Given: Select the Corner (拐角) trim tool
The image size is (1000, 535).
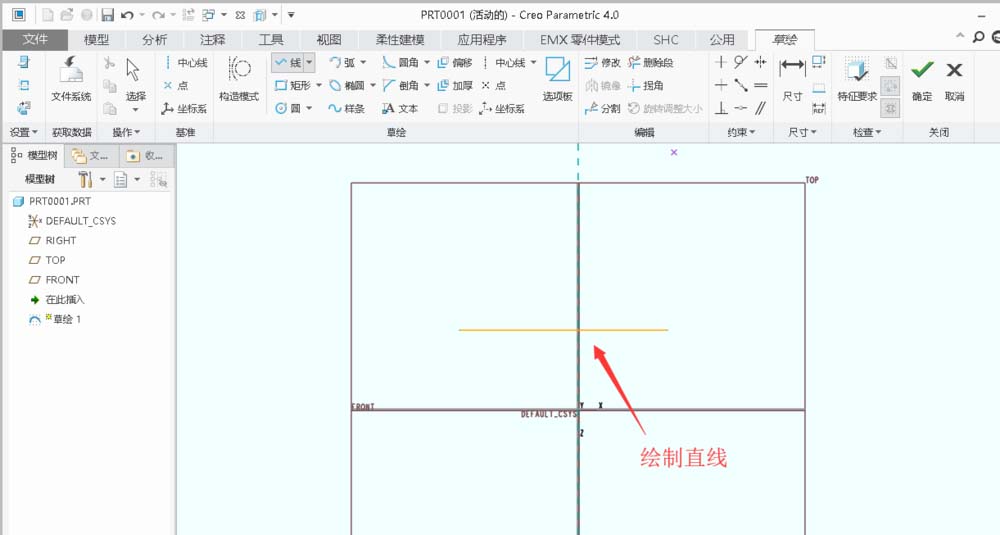Looking at the screenshot, I should (645, 85).
